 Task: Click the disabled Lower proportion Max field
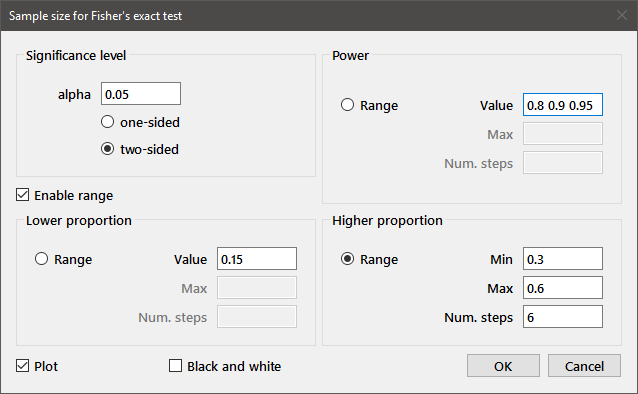[257, 288]
